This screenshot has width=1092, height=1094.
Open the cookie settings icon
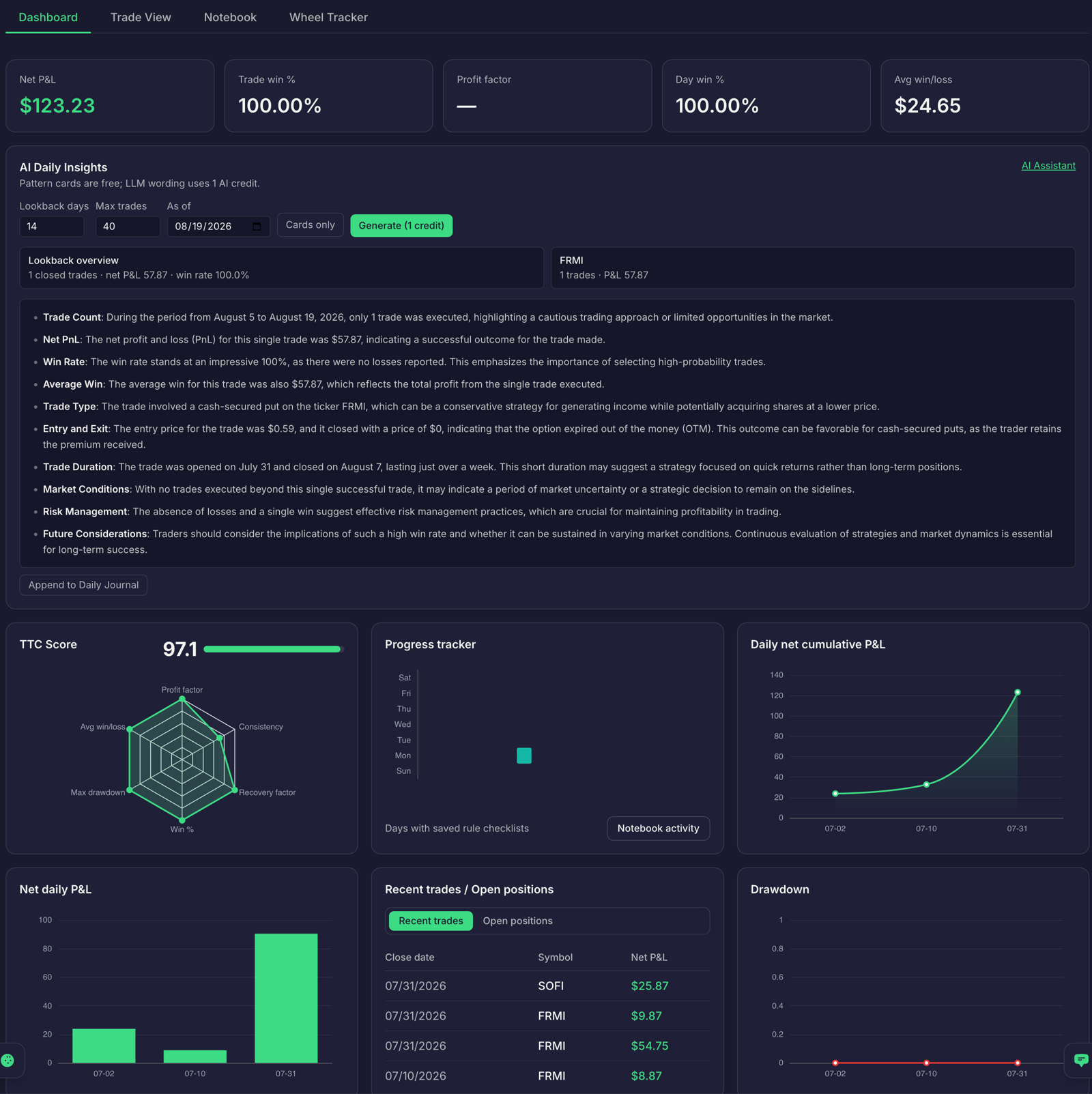[8, 1060]
